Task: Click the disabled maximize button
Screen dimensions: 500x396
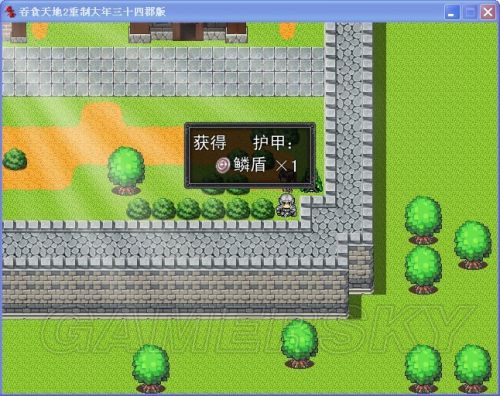Action: tap(470, 13)
